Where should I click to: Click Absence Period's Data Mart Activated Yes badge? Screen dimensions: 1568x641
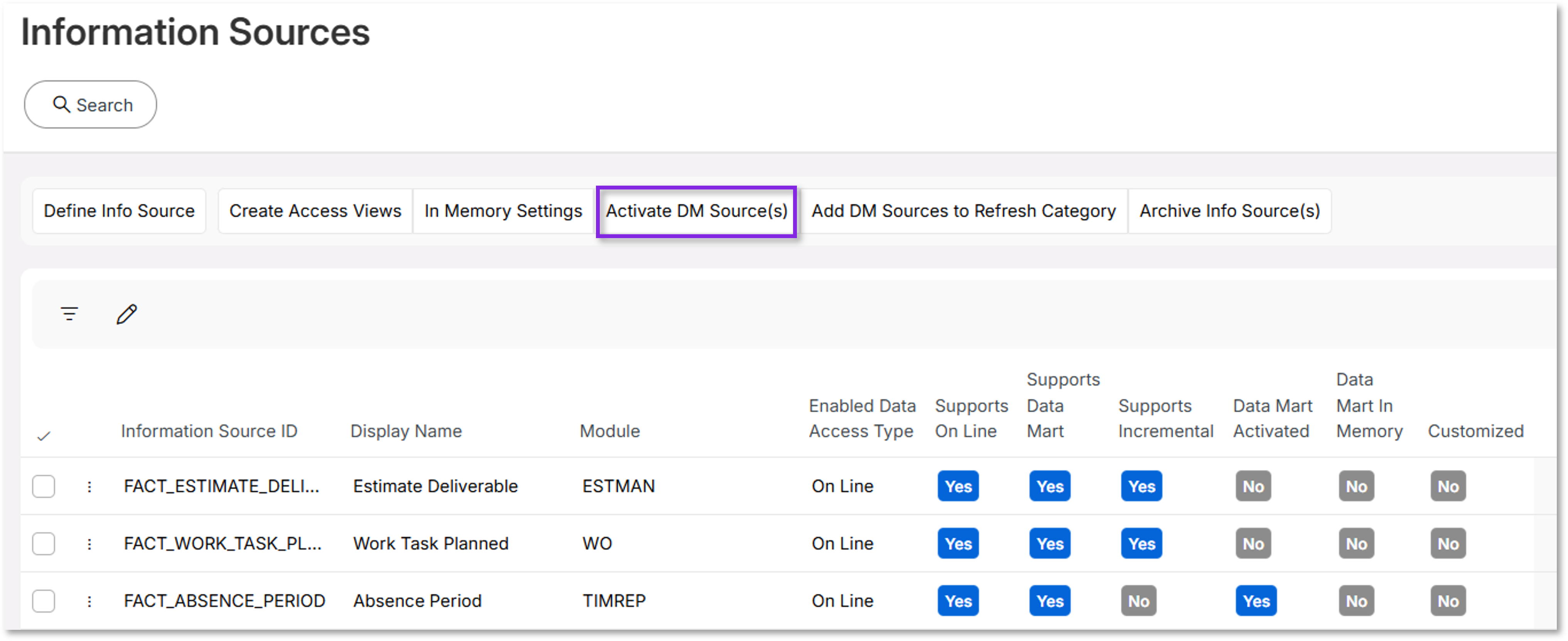(1256, 601)
